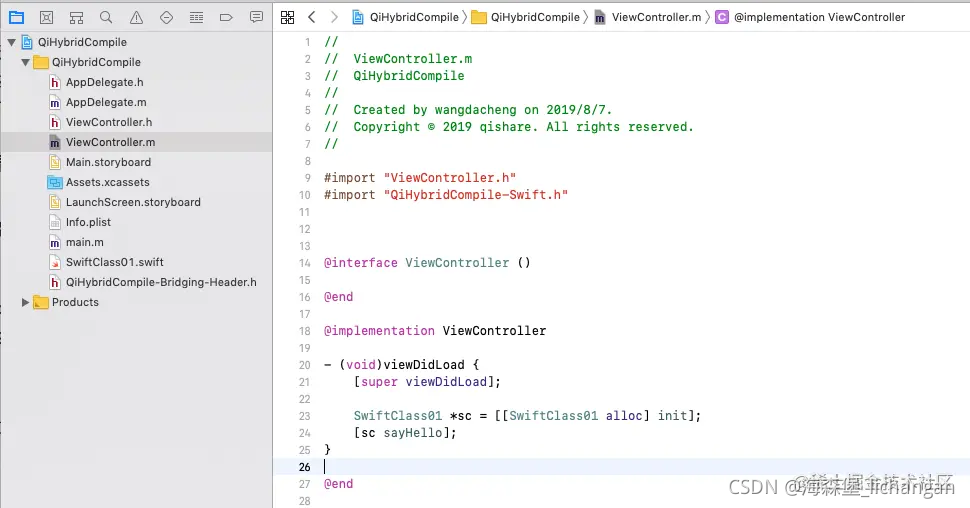The height and width of the screenshot is (508, 970).
Task: Click the main.m file icon
Action: pyautogui.click(x=55, y=242)
